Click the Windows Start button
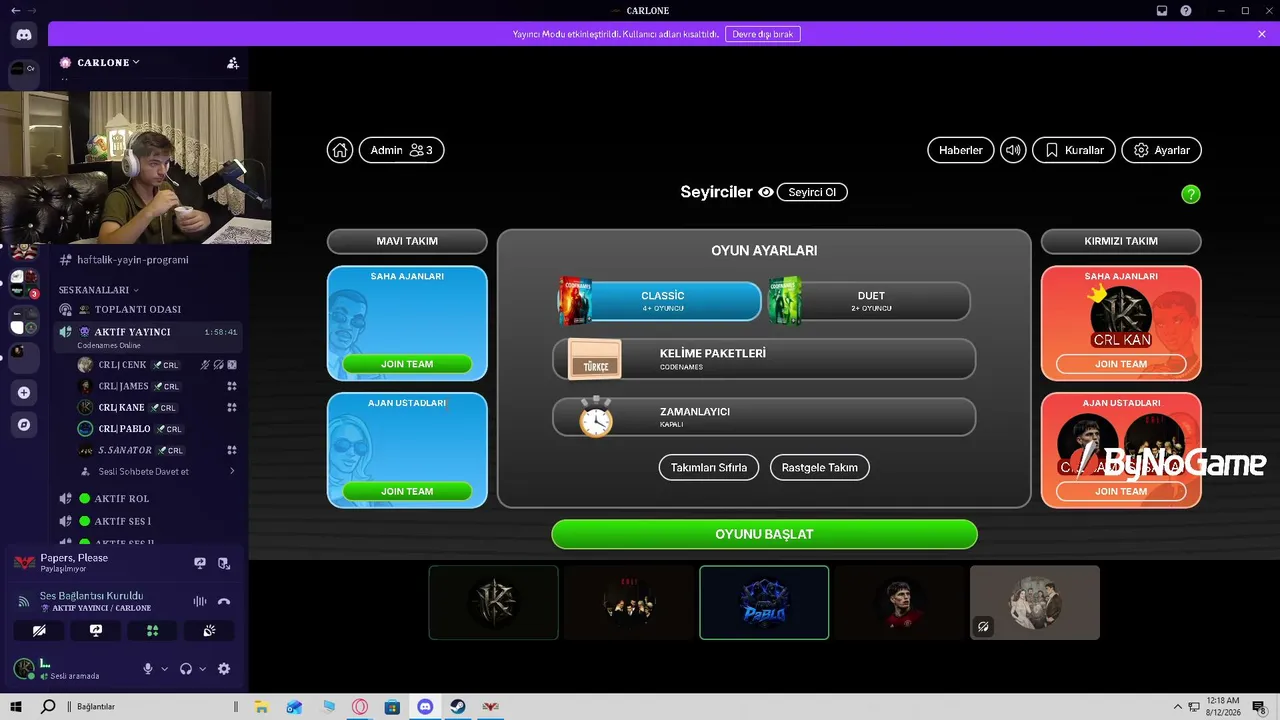The height and width of the screenshot is (720, 1280). coord(16,707)
